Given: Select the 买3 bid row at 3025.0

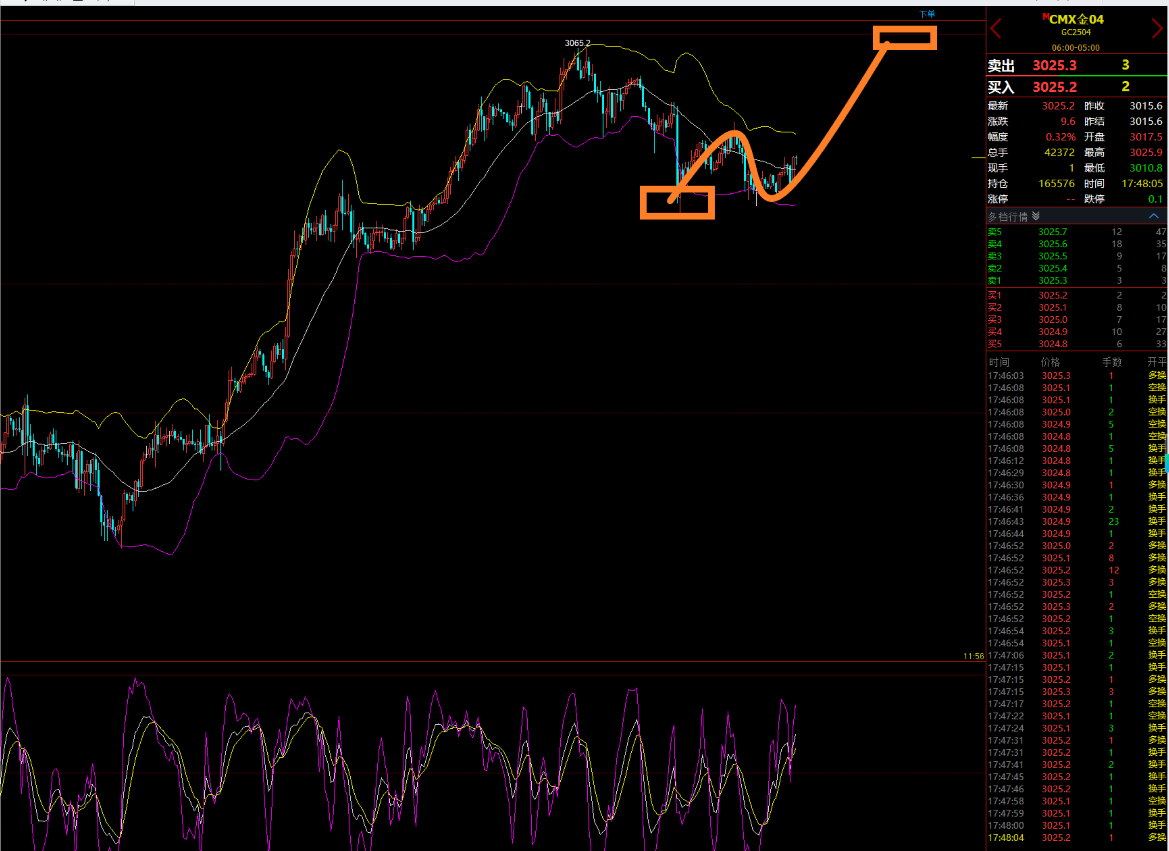Looking at the screenshot, I should [x=1077, y=320].
